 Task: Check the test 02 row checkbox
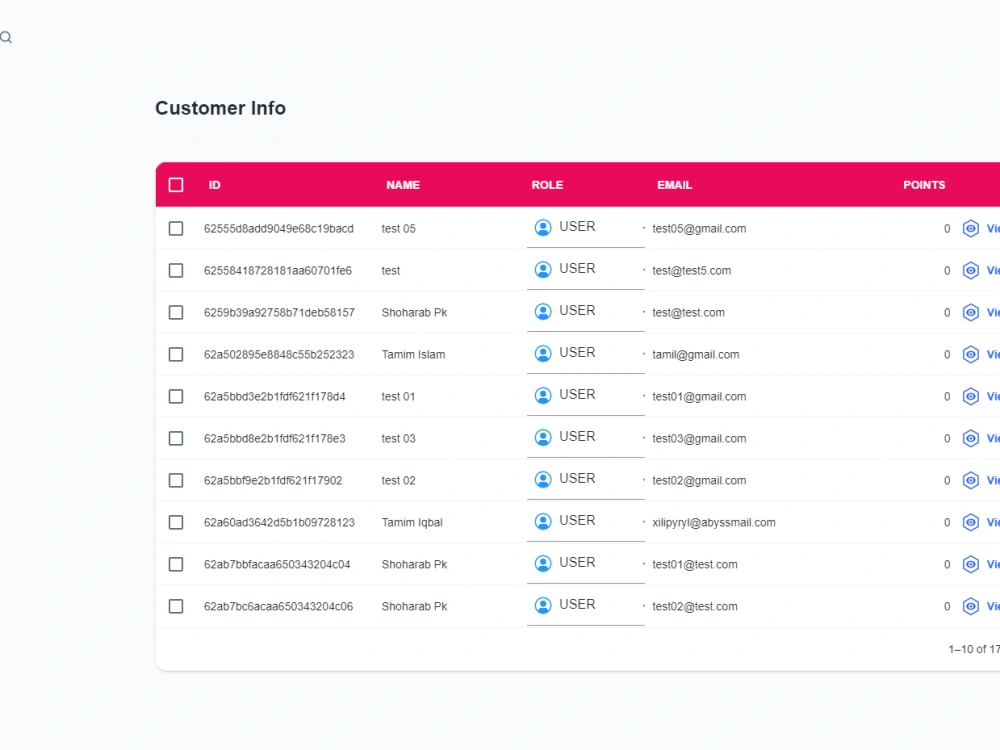176,480
